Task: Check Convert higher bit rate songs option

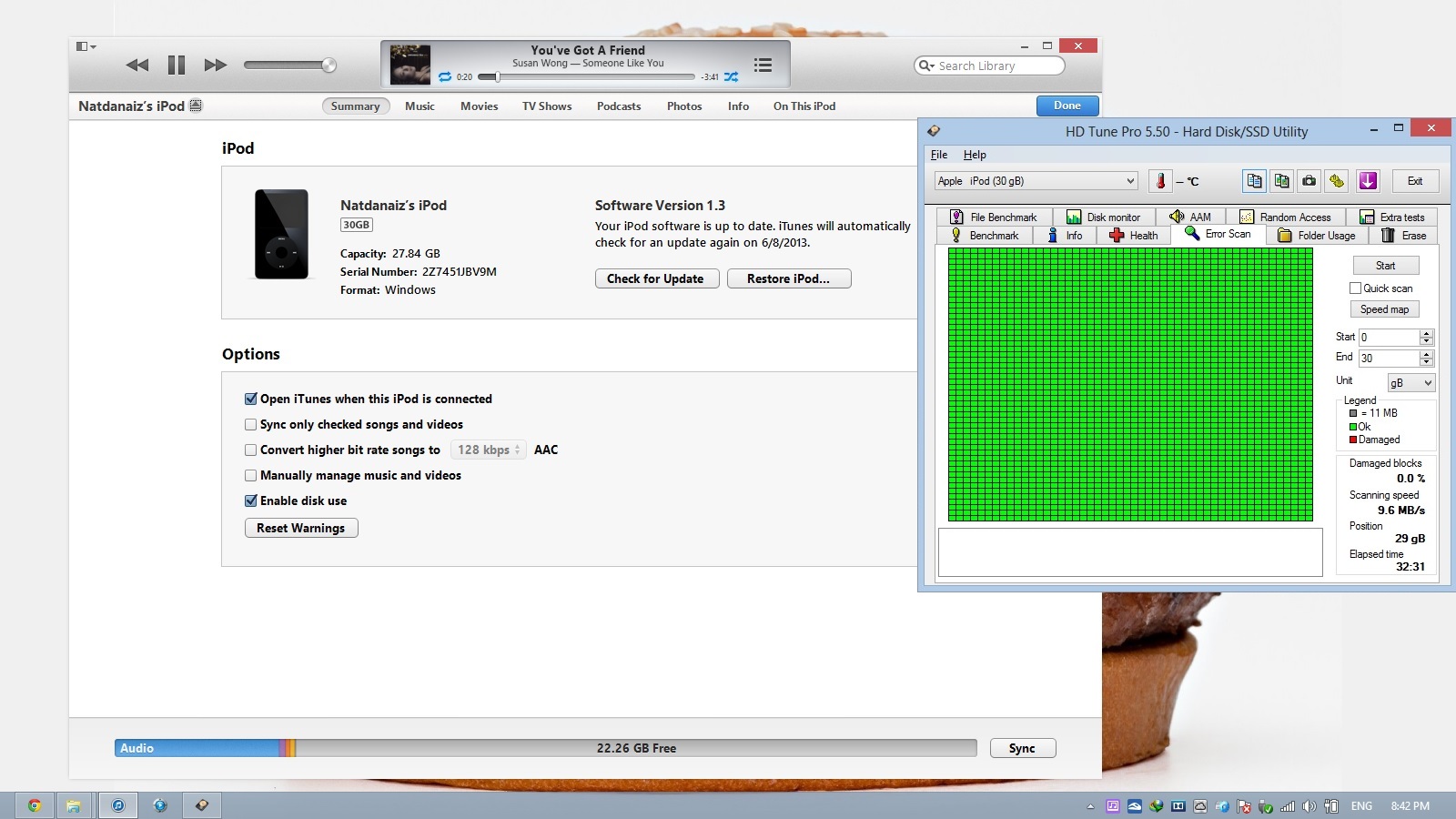Action: click(251, 450)
